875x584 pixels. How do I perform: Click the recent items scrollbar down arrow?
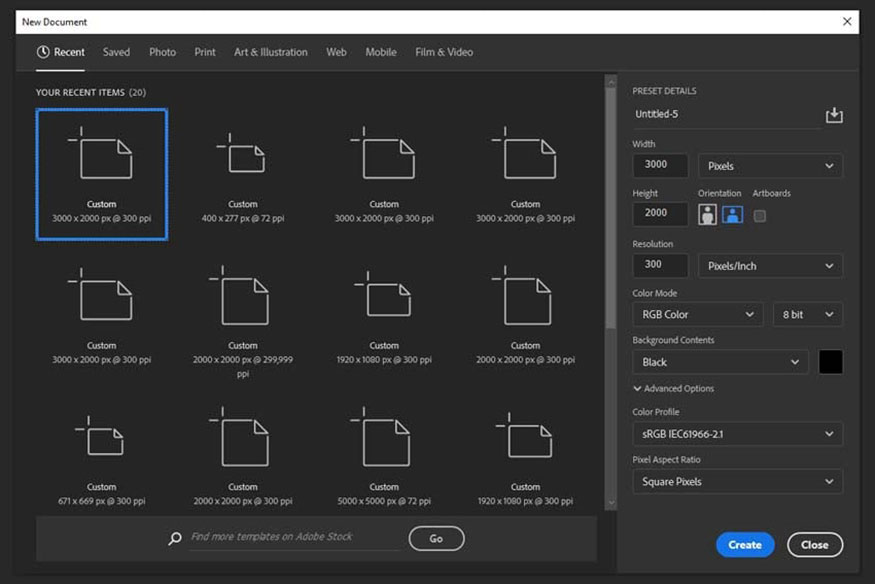click(x=610, y=503)
